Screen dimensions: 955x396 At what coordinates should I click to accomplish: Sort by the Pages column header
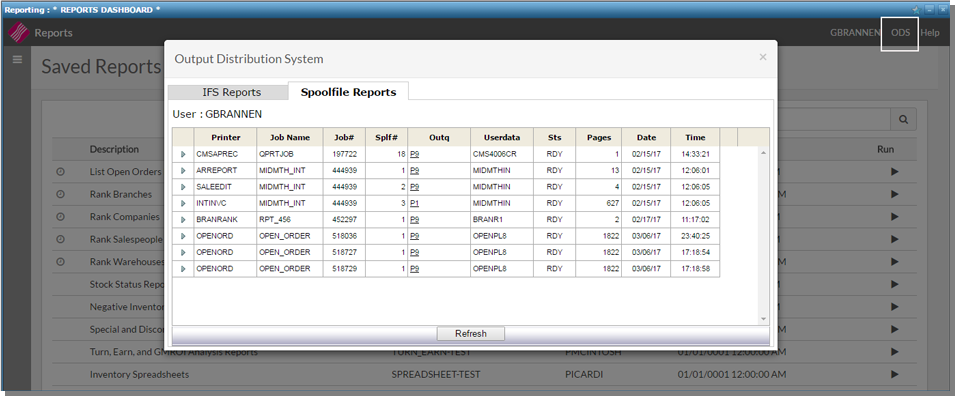point(599,138)
